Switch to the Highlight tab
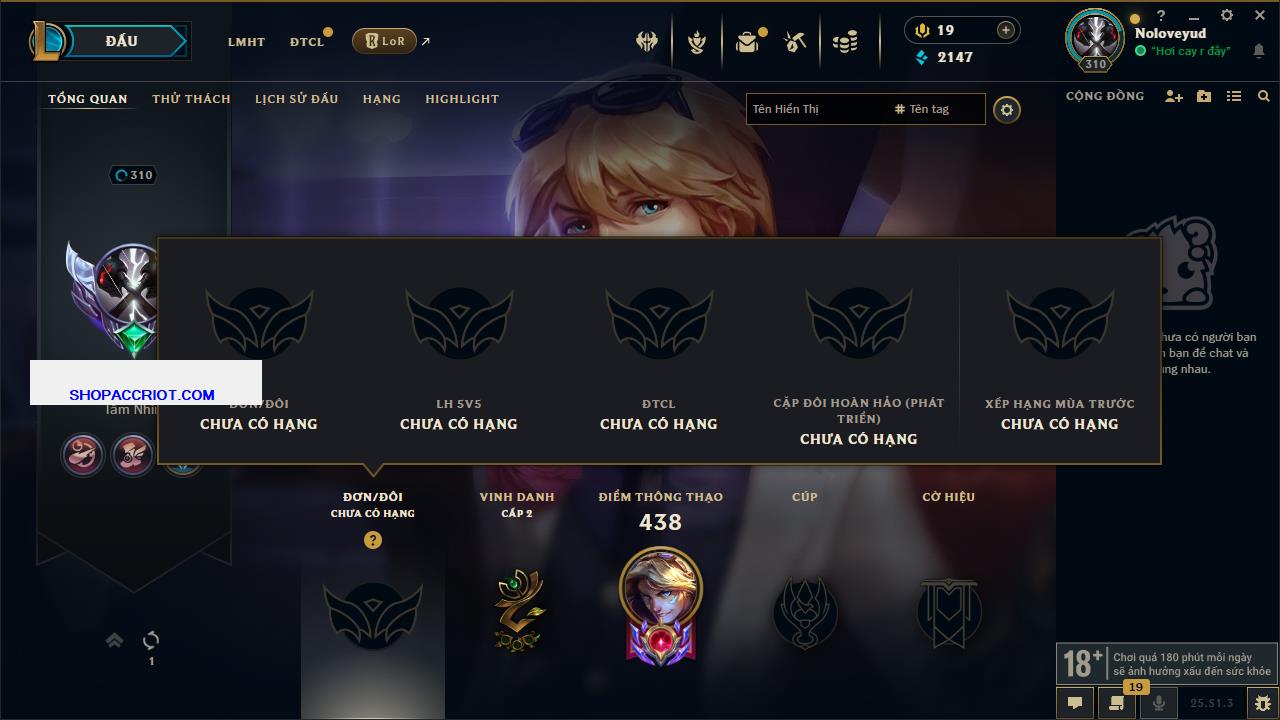Viewport: 1280px width, 720px height. click(x=462, y=99)
